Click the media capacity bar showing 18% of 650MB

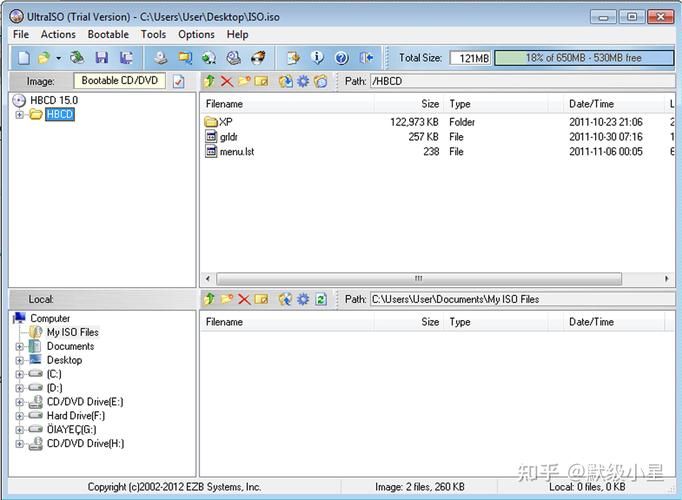point(584,58)
